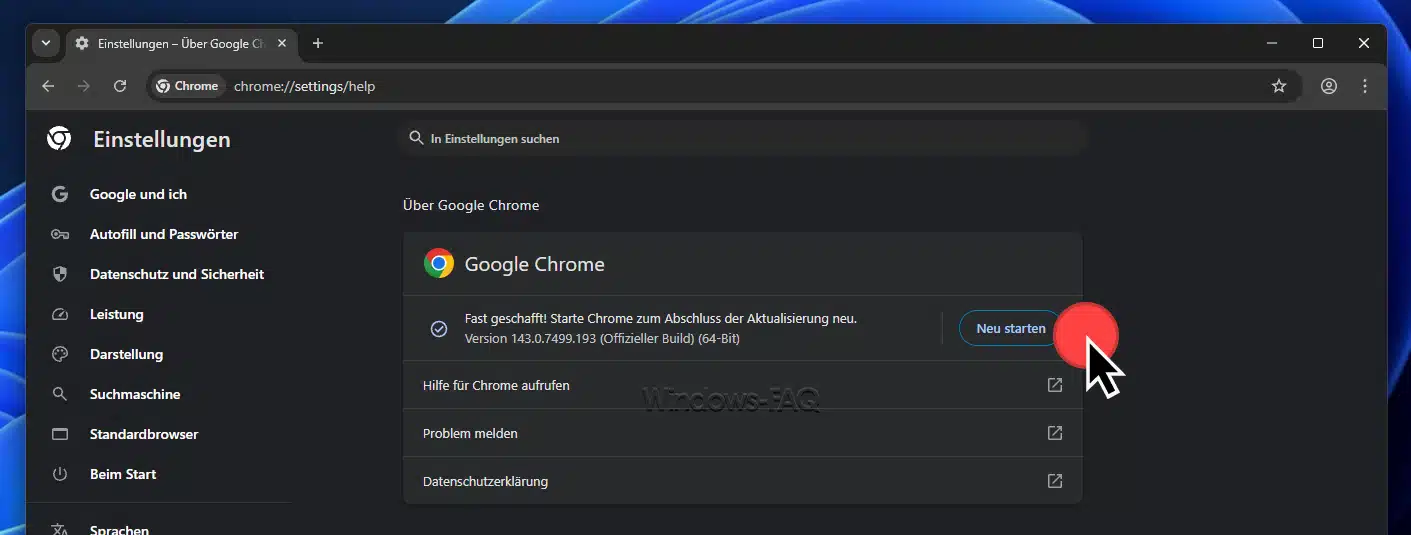Click the Neu starten button
Image resolution: width=1411 pixels, height=535 pixels.
pos(1010,328)
